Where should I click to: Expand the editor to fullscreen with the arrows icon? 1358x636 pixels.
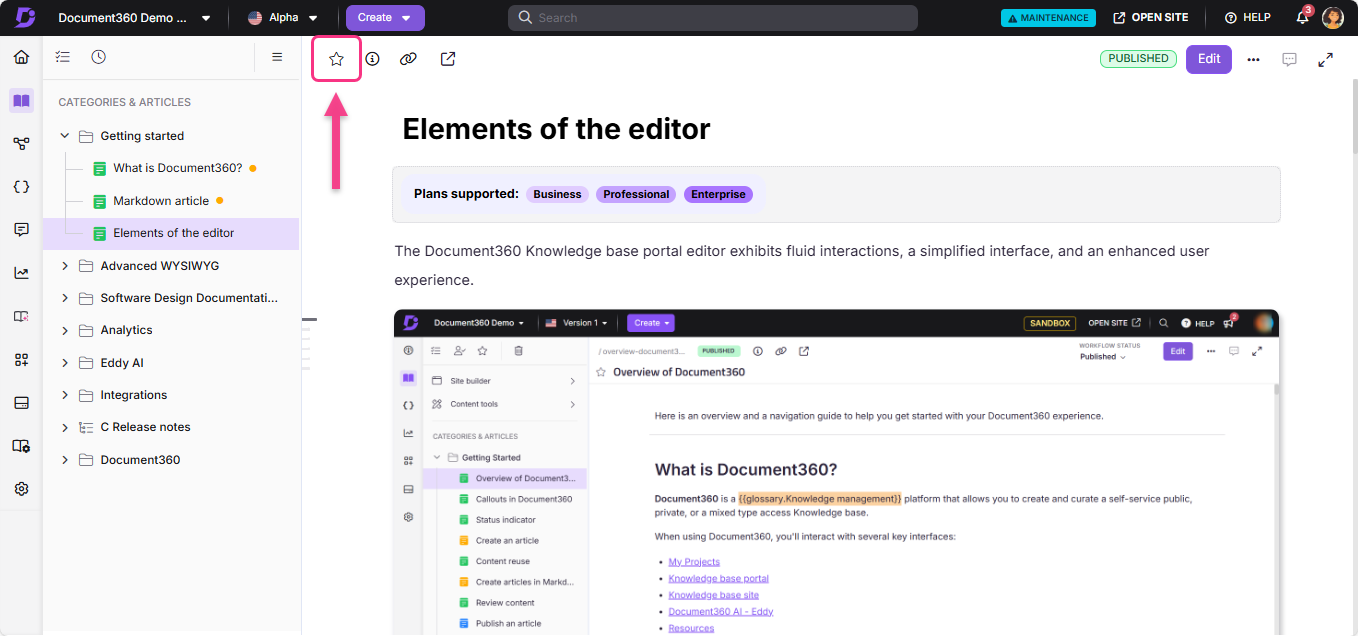[1326, 59]
